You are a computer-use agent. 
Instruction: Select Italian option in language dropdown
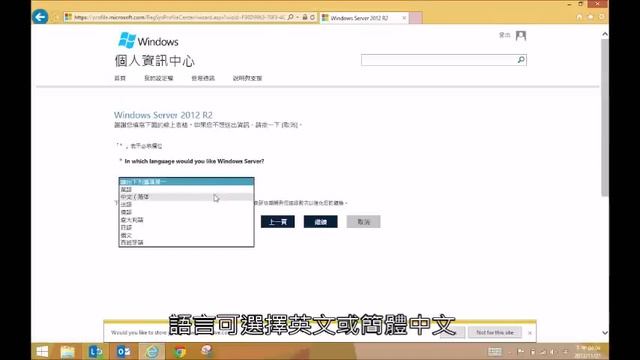187,220
